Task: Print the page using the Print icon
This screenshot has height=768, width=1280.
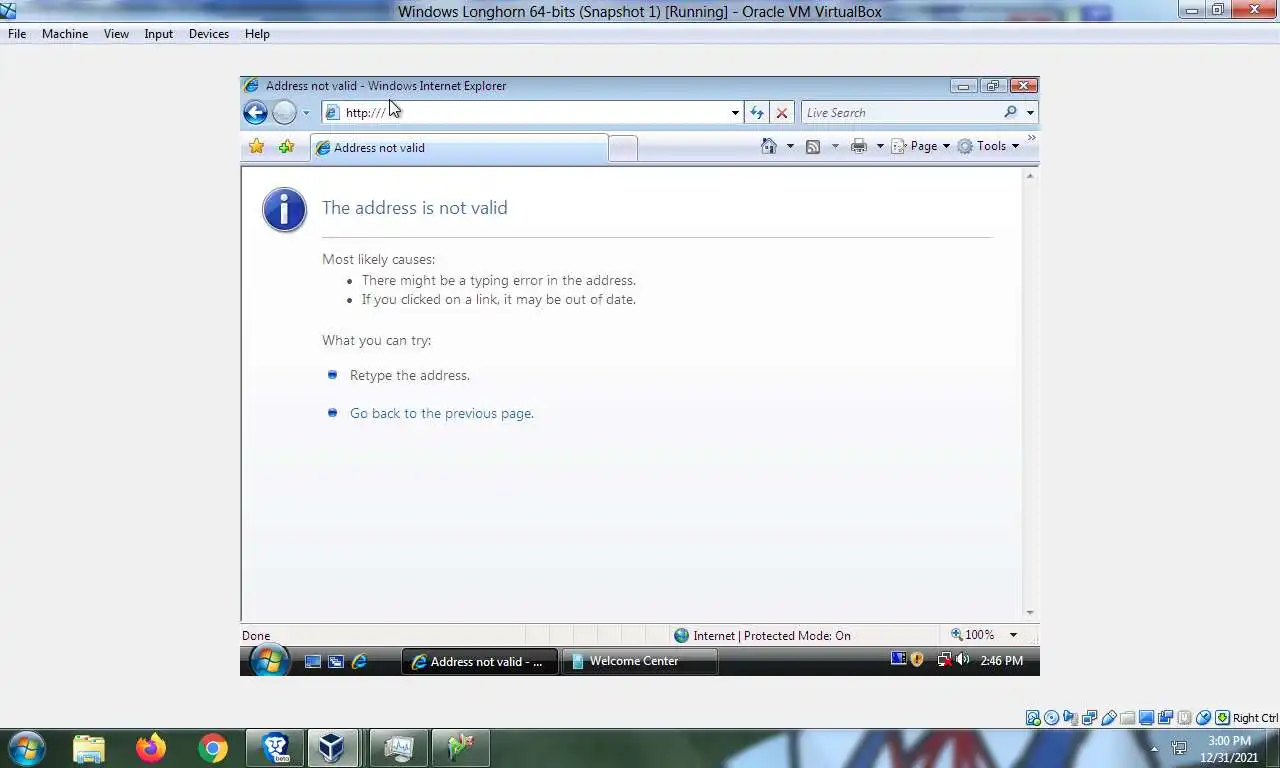Action: [858, 146]
